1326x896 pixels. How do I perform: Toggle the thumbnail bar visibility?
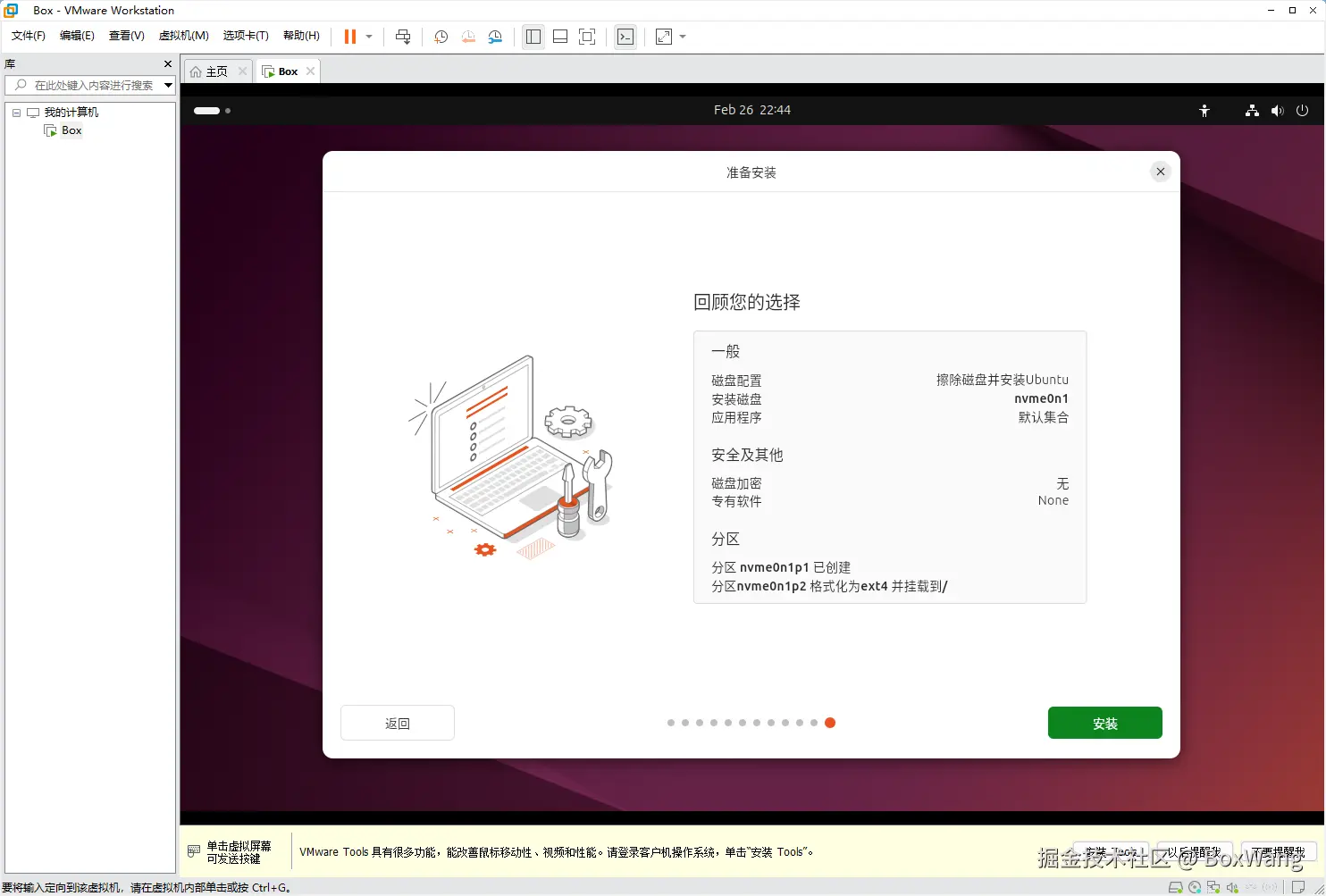pos(560,37)
